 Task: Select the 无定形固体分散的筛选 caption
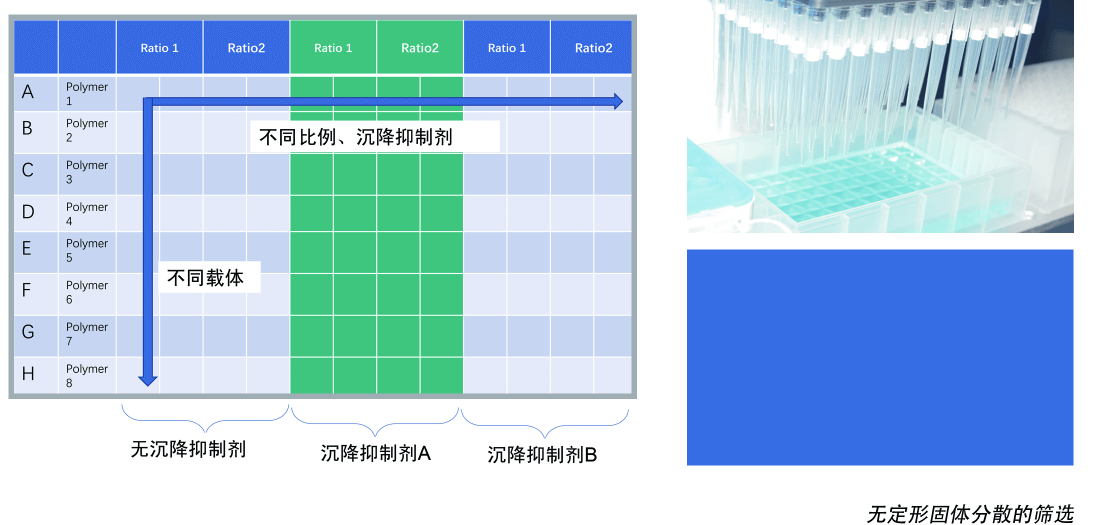point(969,514)
